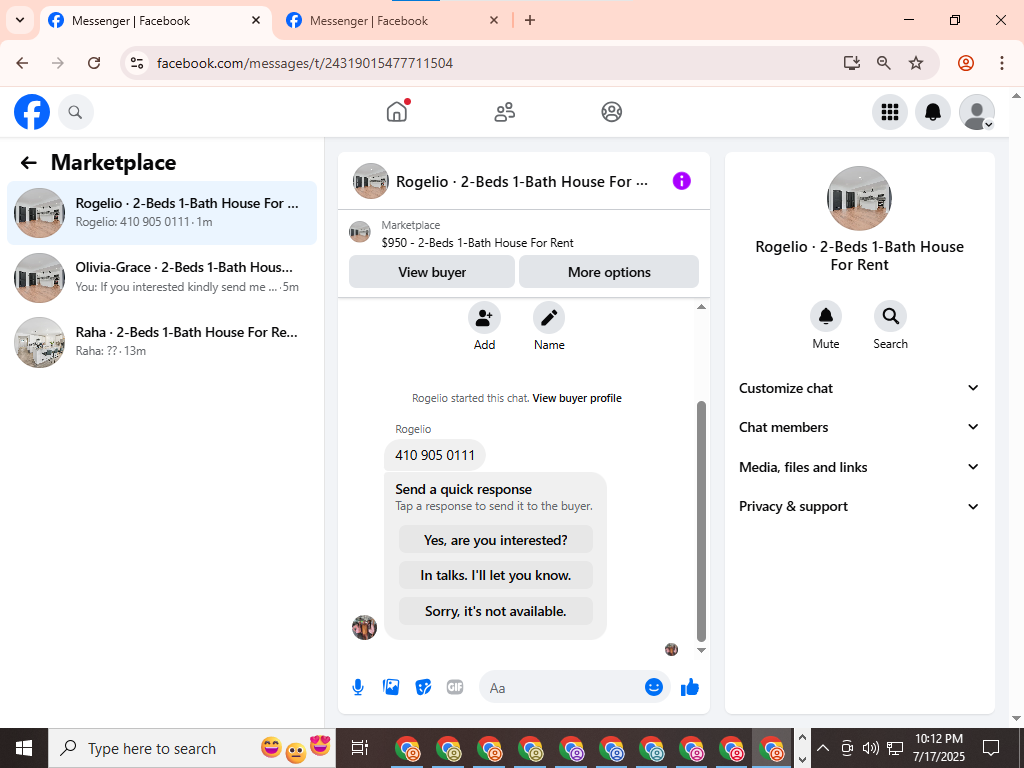The width and height of the screenshot is (1024, 768).
Task: Open the $950 Marketplace listing link
Action: (x=477, y=243)
